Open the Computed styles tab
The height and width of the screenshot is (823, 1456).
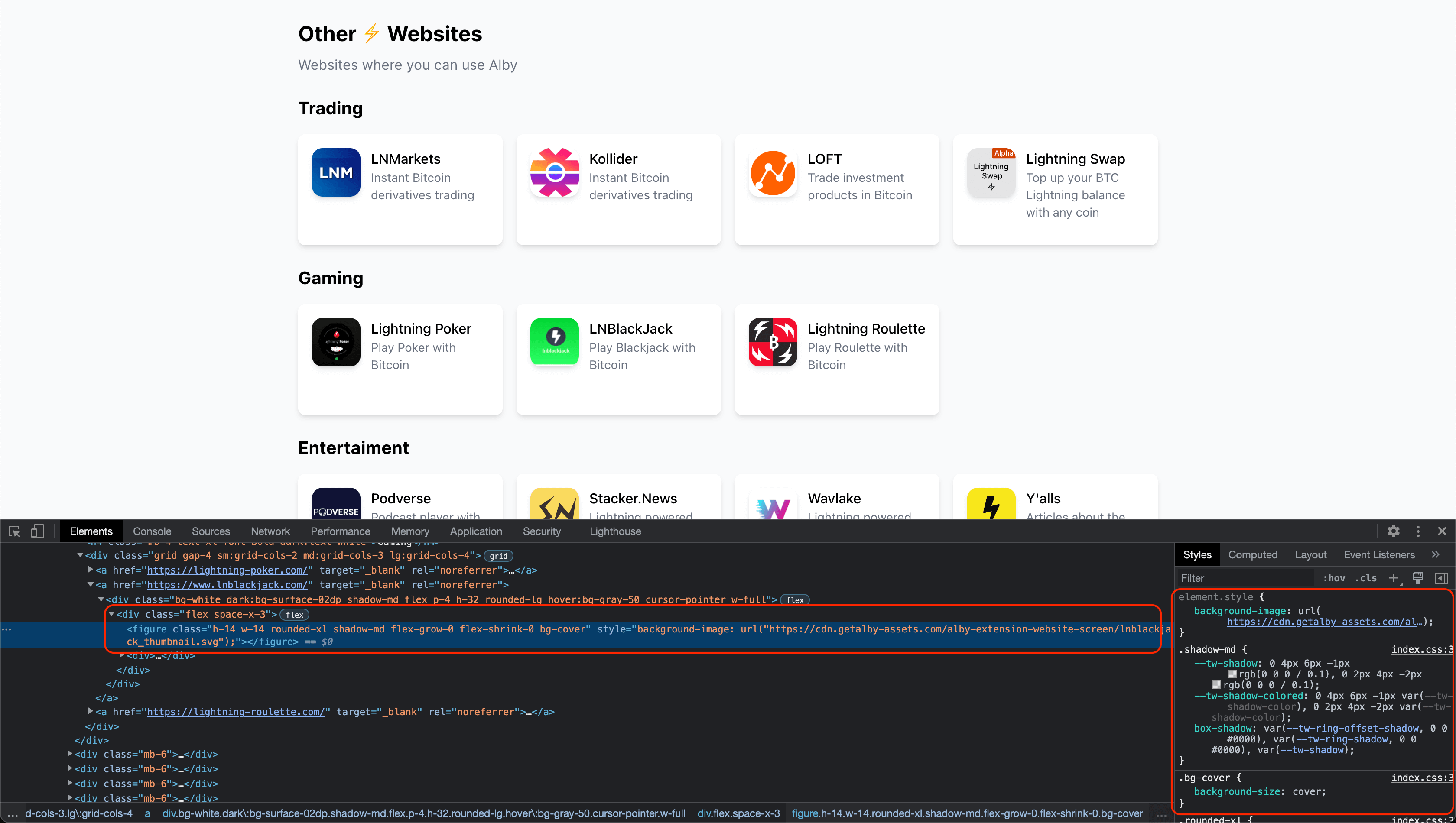[x=1252, y=554]
